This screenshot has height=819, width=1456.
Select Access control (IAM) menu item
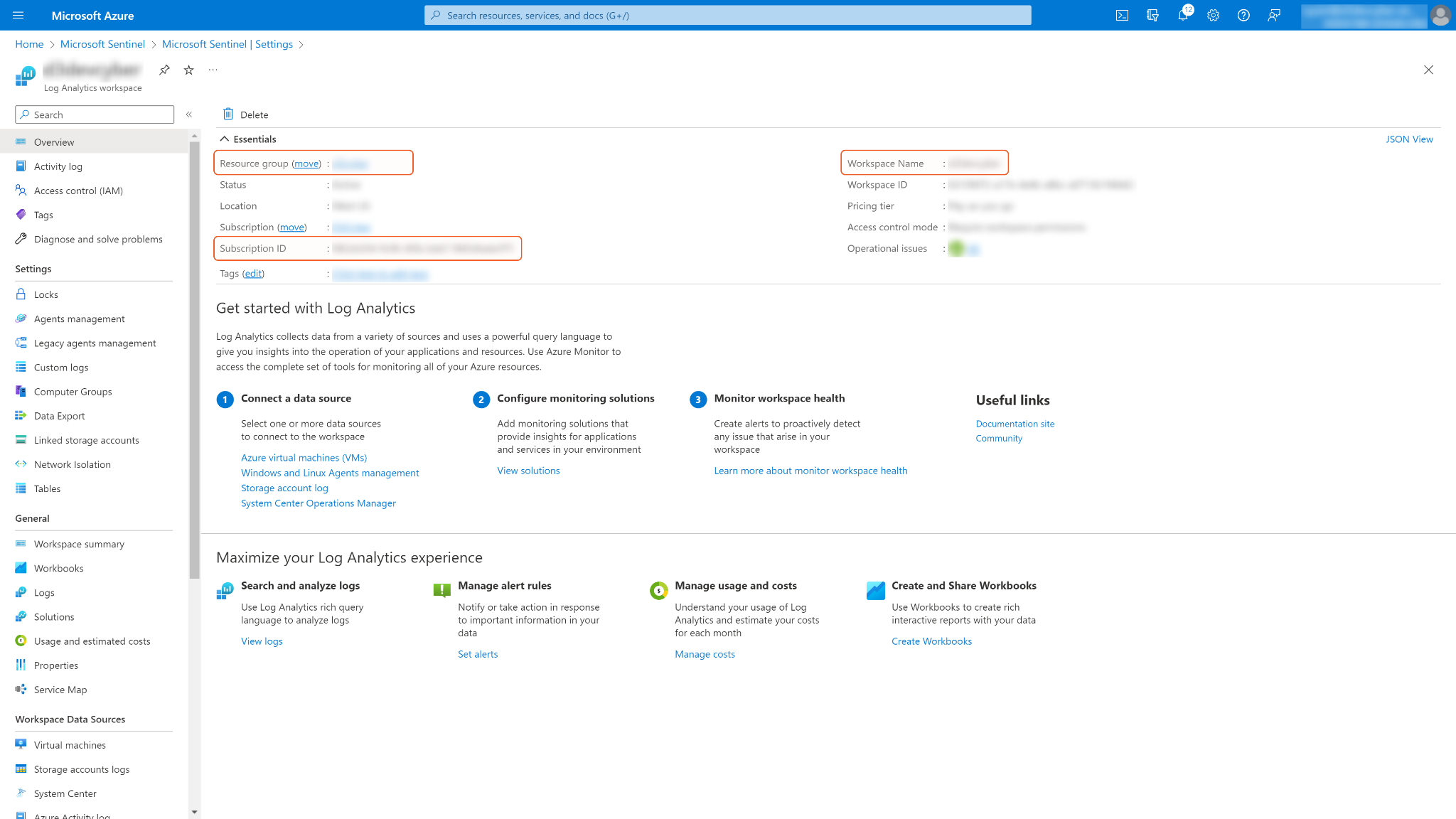[78, 191]
